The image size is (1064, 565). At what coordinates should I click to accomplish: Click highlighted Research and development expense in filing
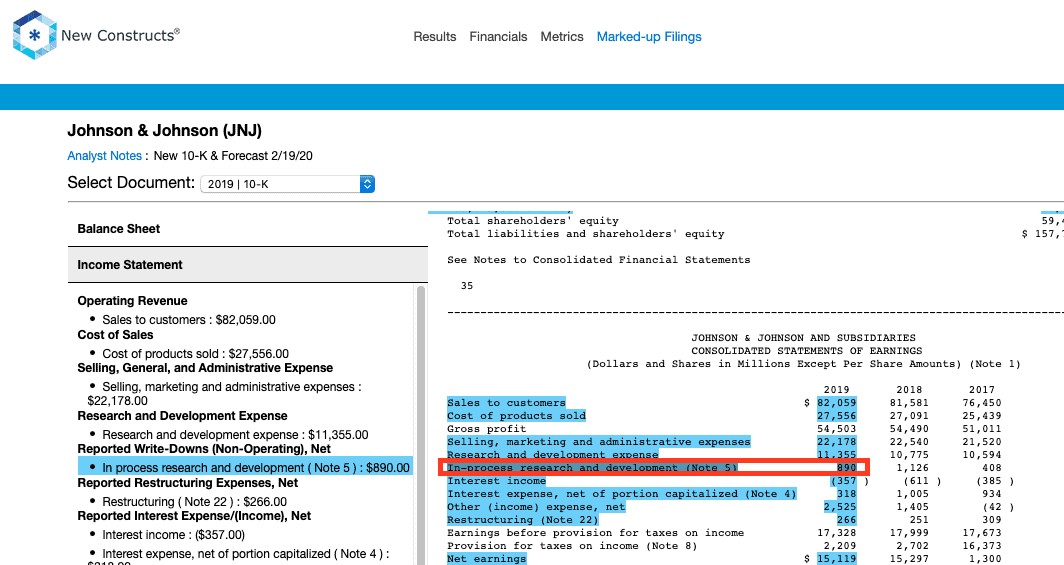pos(552,454)
